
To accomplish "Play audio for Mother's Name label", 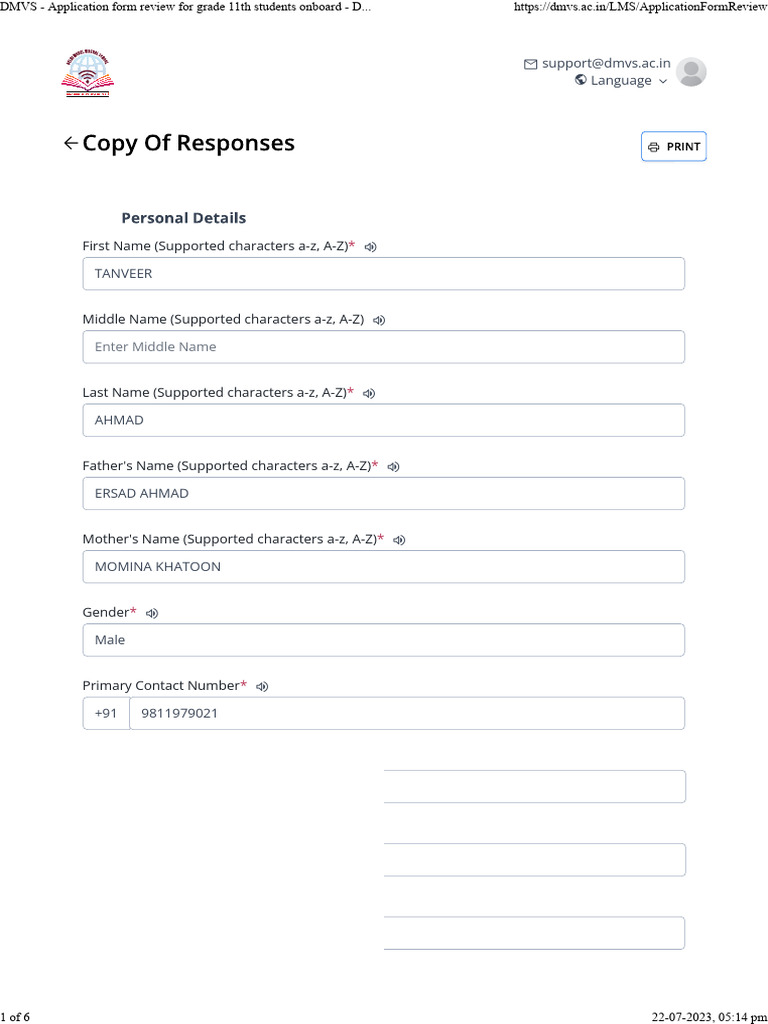I will point(399,540).
